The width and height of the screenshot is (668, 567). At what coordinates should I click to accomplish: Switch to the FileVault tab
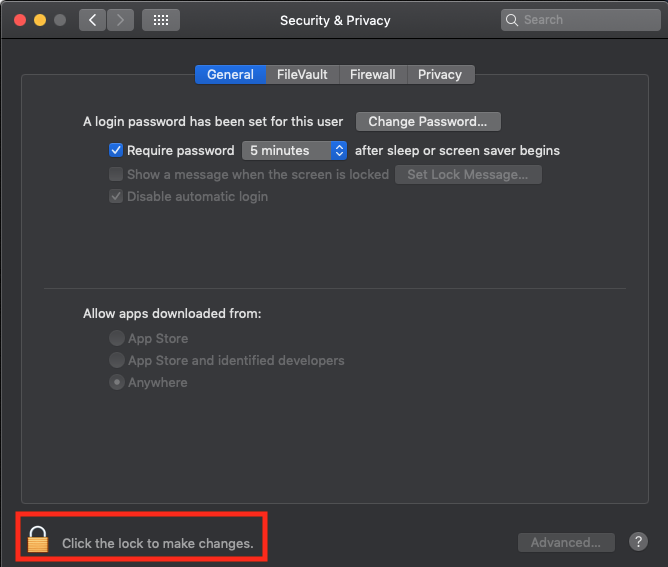(x=302, y=75)
